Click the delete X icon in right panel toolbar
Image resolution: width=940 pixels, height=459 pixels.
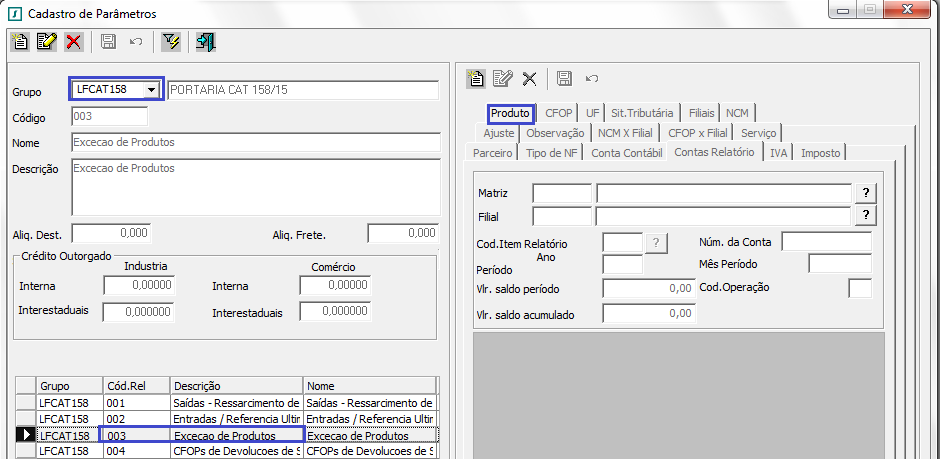530,78
